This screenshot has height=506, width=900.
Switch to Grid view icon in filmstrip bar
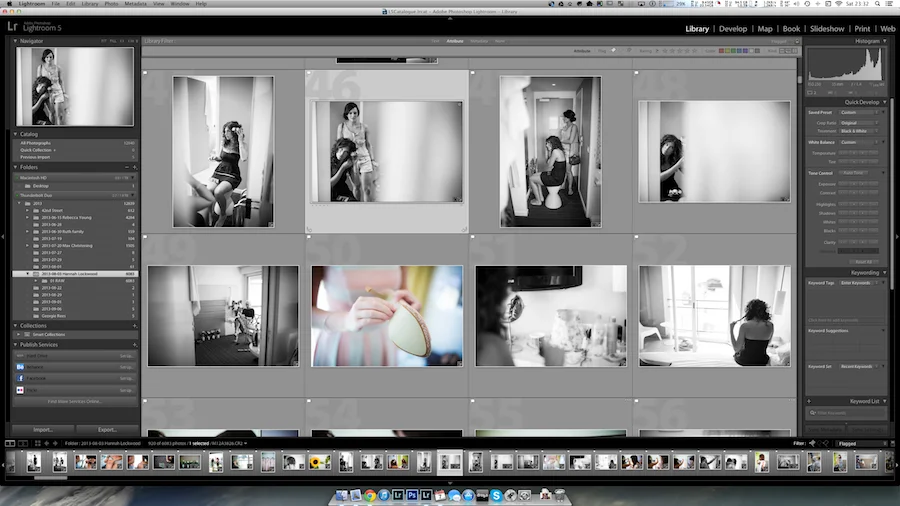[38, 443]
